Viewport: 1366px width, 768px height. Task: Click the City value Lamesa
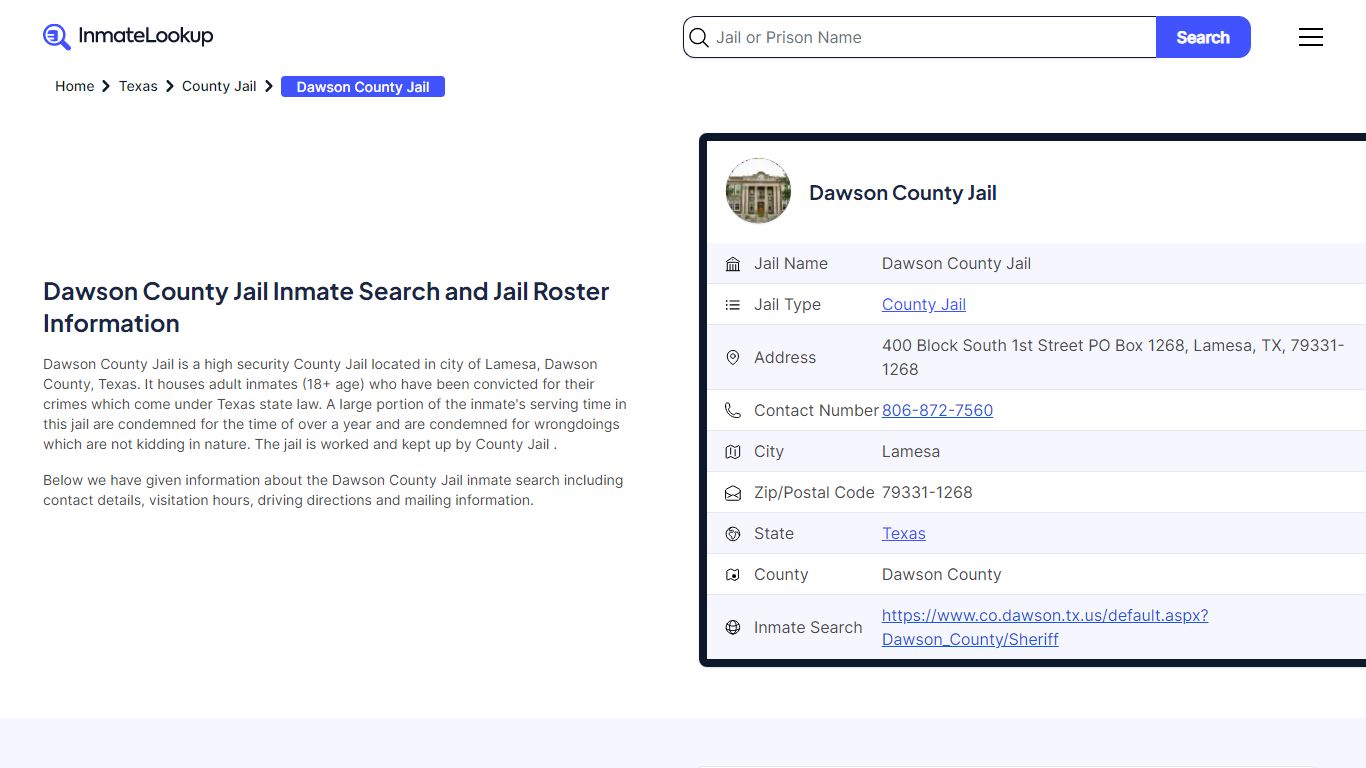[911, 451]
